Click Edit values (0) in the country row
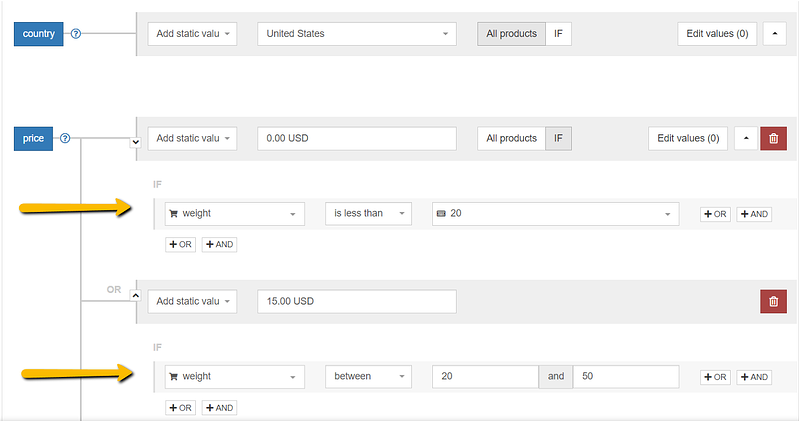 tap(717, 34)
